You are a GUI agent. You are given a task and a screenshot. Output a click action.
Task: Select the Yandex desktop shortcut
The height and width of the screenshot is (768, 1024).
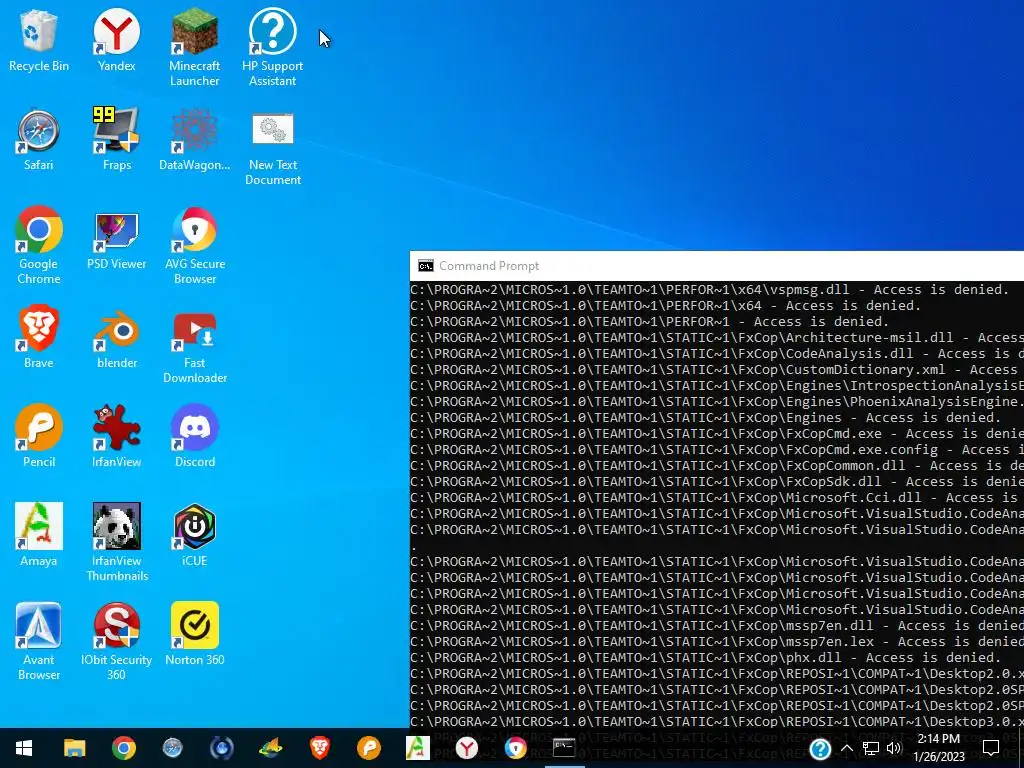click(x=116, y=40)
